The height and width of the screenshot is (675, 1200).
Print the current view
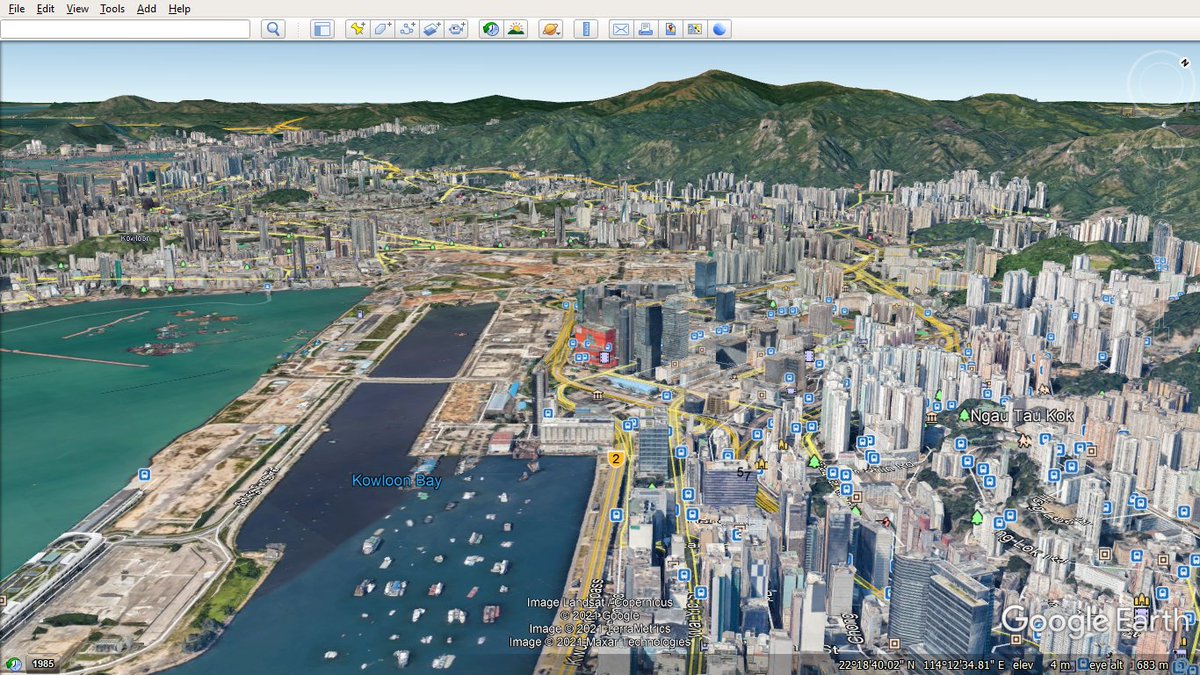(644, 29)
